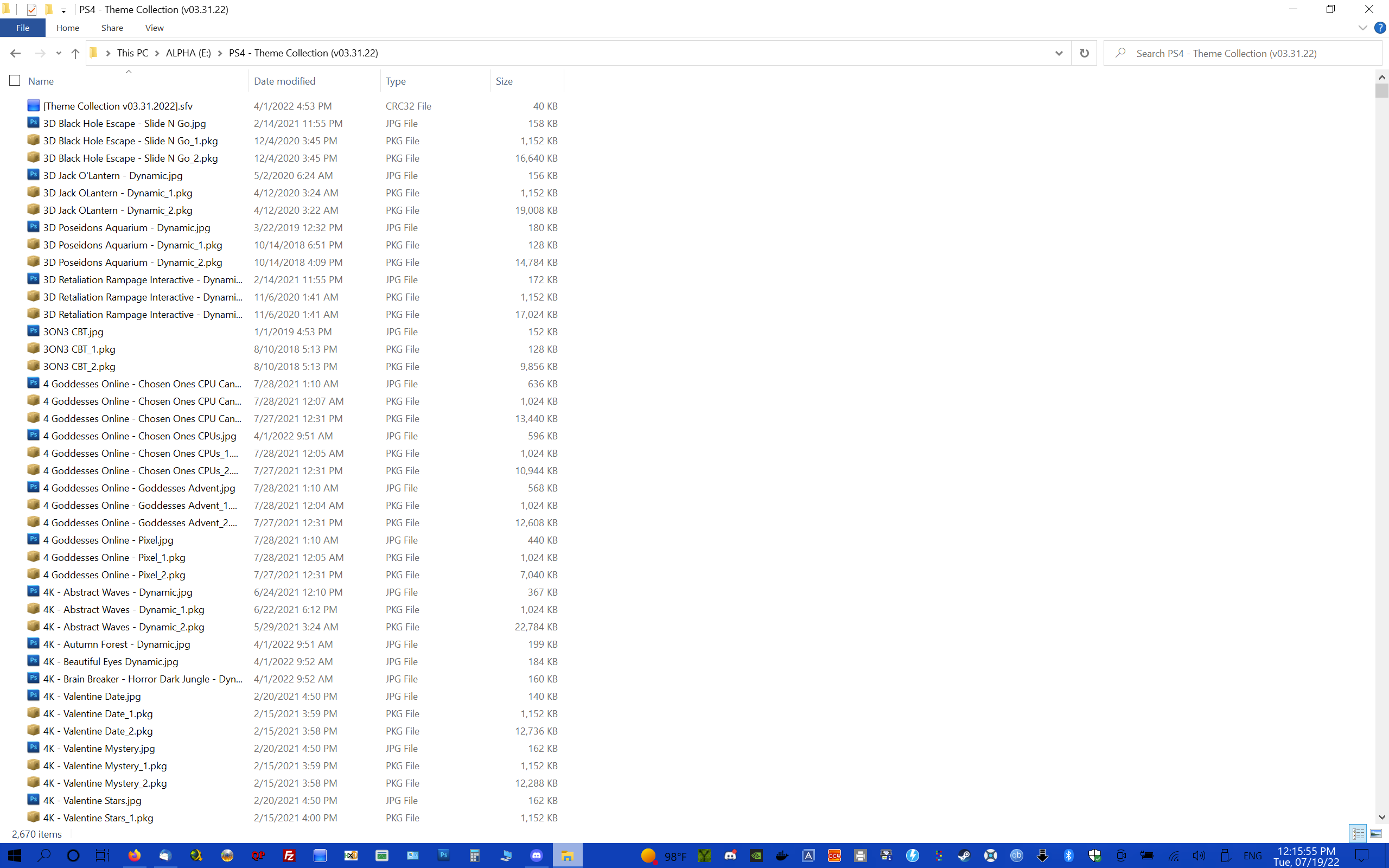
Task: Go up one folder level
Action: (x=75, y=53)
